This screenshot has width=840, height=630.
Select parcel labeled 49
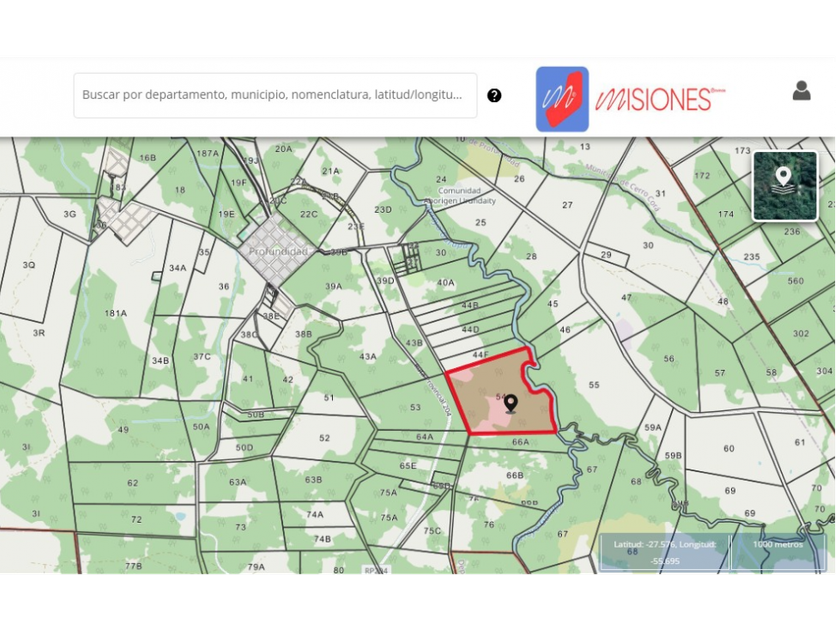(123, 429)
